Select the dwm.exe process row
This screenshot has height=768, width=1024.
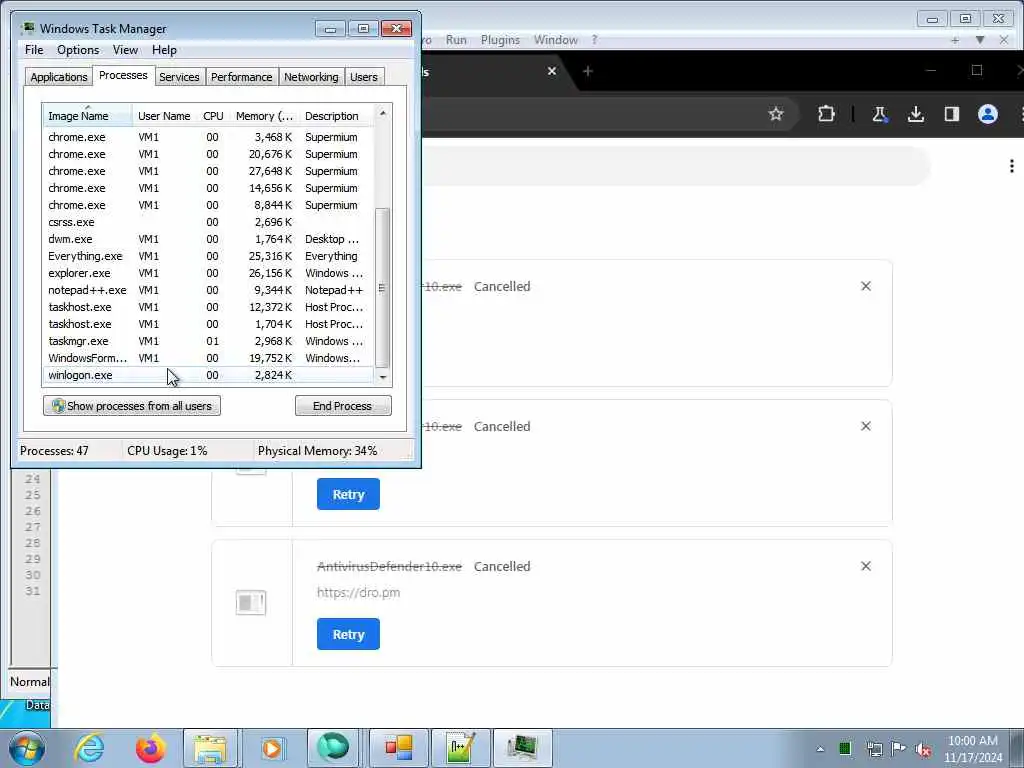(208, 239)
